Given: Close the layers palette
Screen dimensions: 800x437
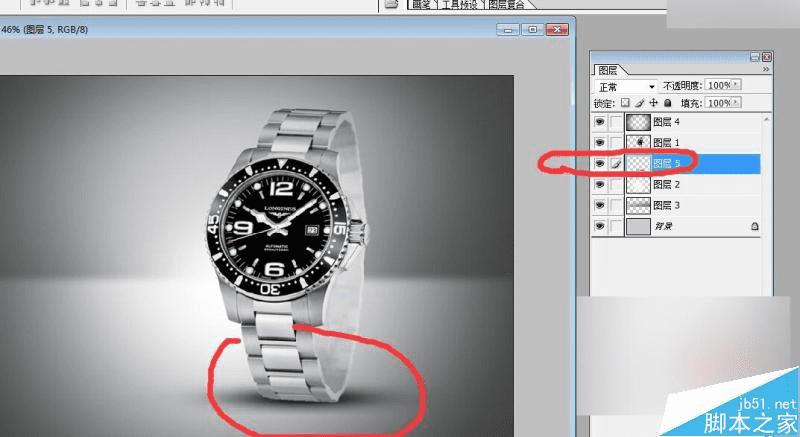Looking at the screenshot, I should (x=766, y=57).
